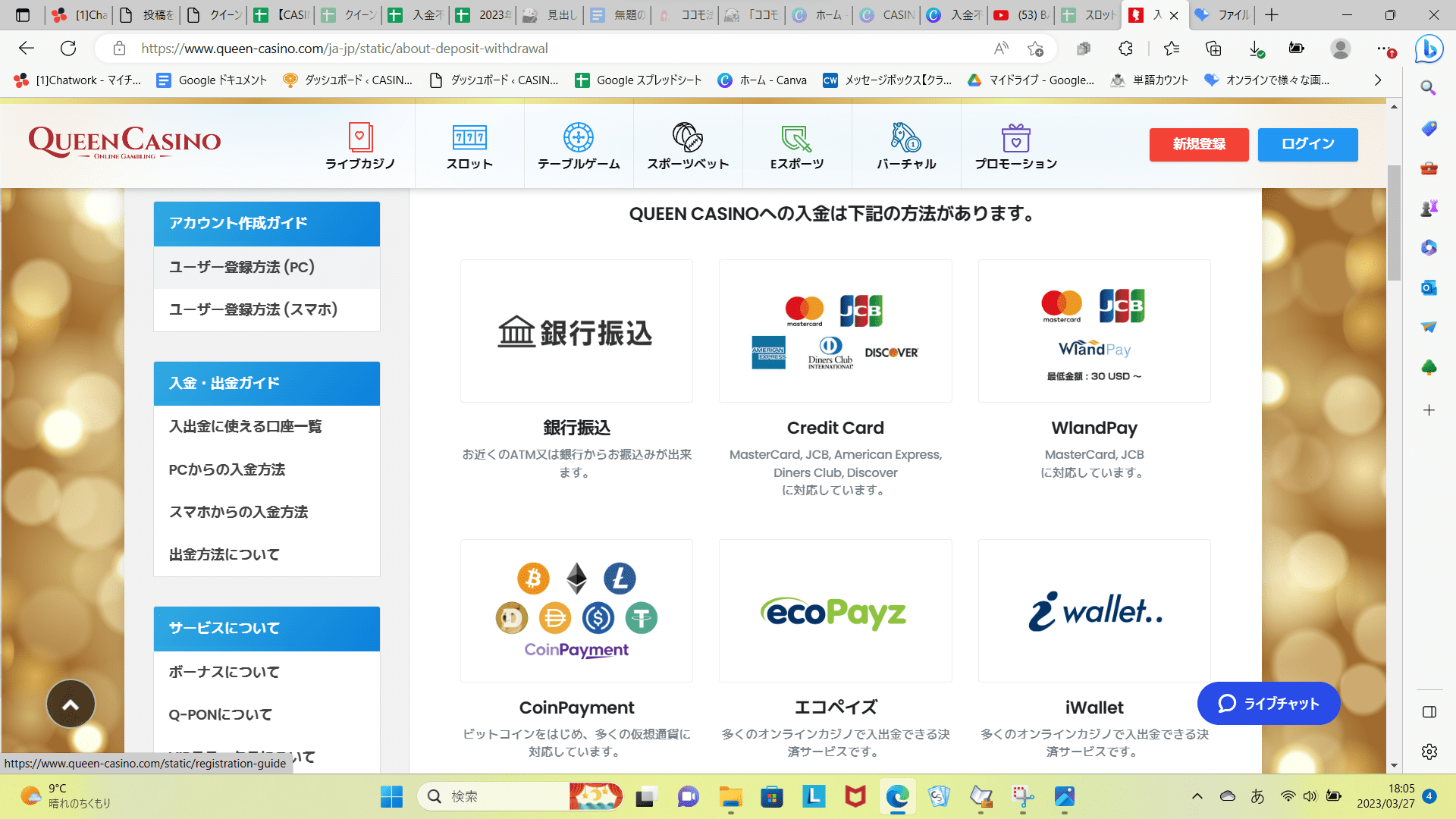Open the Edge downloads icon

(x=1256, y=49)
